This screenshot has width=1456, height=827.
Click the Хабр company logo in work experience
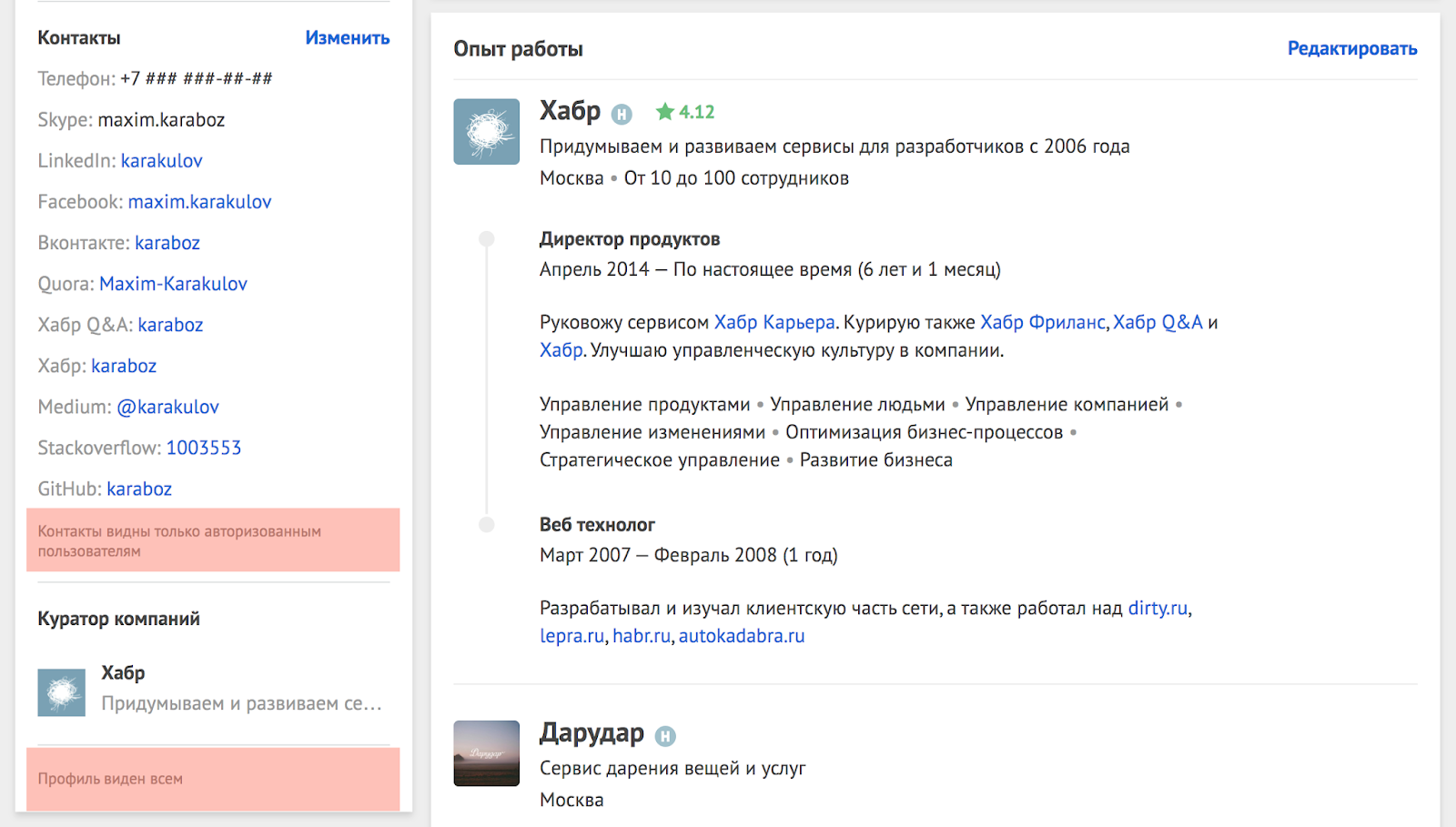click(x=487, y=132)
